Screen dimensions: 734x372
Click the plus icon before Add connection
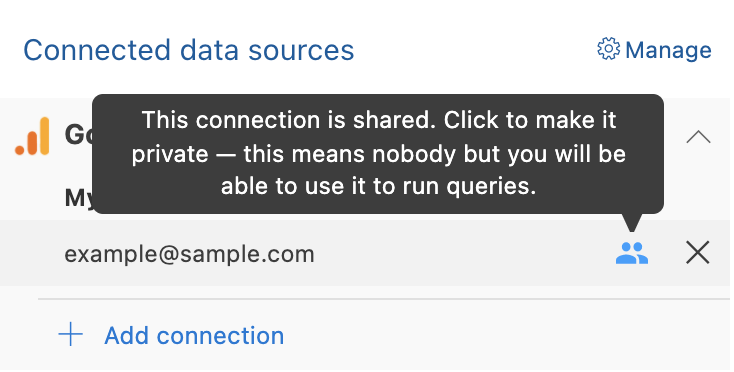tap(71, 335)
